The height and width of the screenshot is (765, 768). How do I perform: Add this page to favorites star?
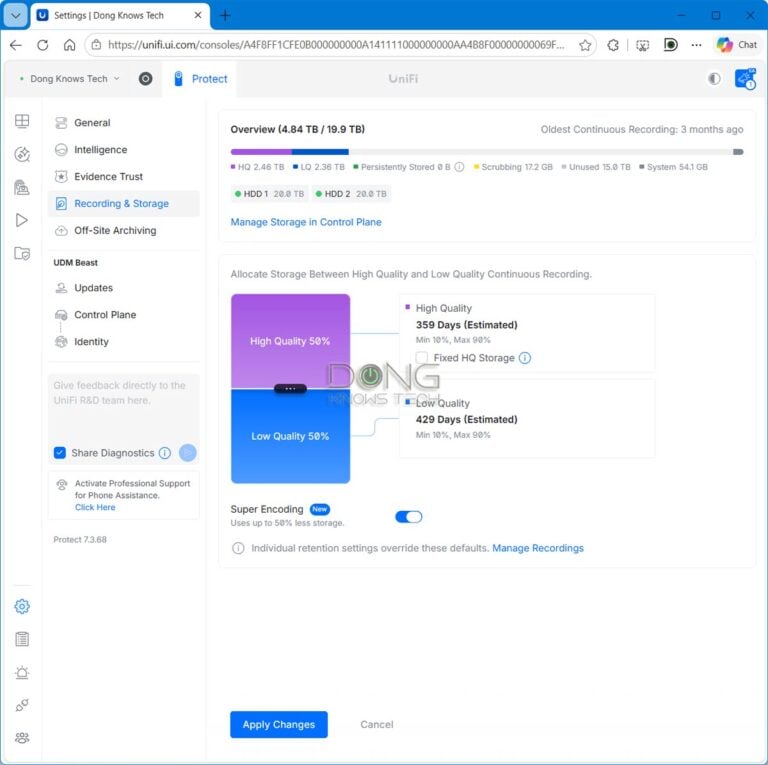584,45
